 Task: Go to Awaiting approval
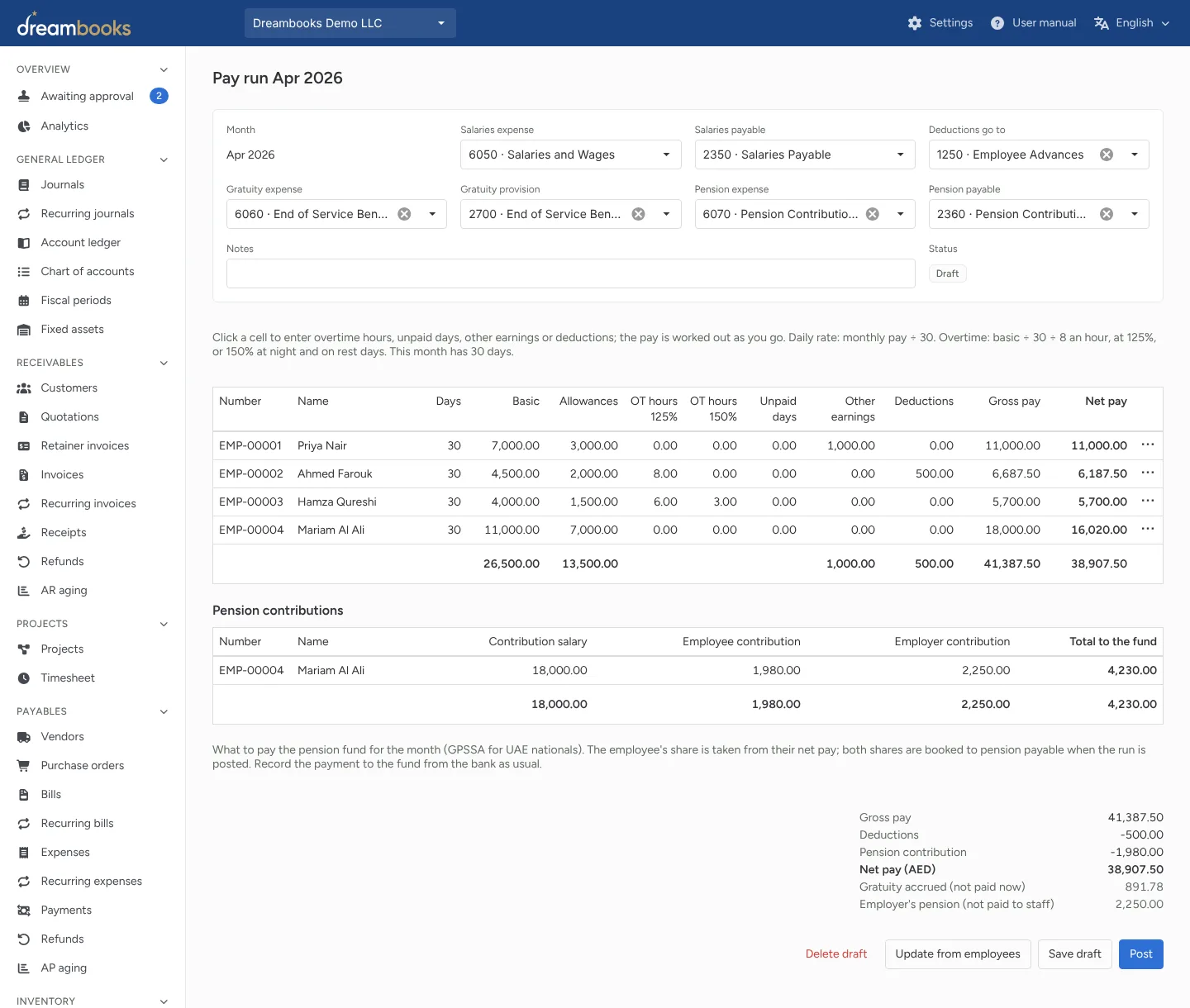pyautogui.click(x=93, y=97)
